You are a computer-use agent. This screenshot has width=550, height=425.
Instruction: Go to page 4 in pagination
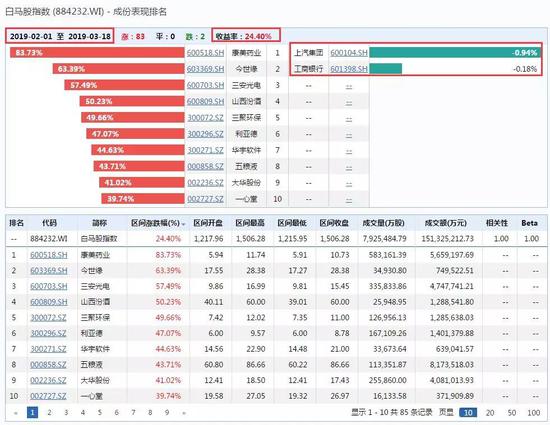(x=83, y=412)
